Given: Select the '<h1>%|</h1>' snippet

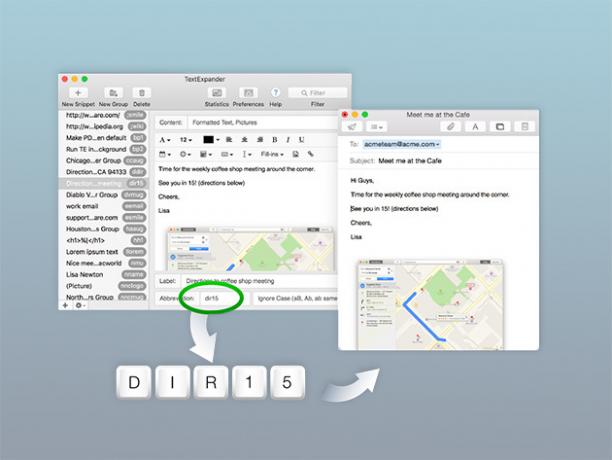Looking at the screenshot, I should point(104,240).
